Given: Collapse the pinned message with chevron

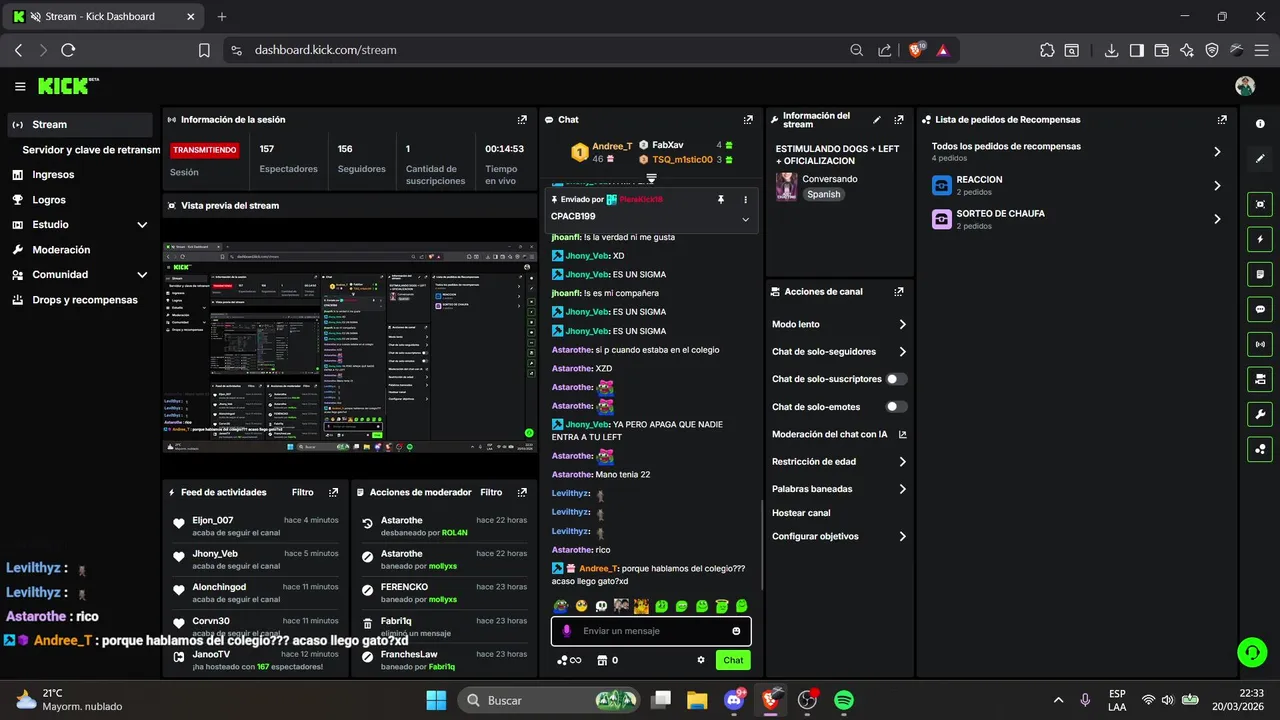Looking at the screenshot, I should pyautogui.click(x=745, y=219).
